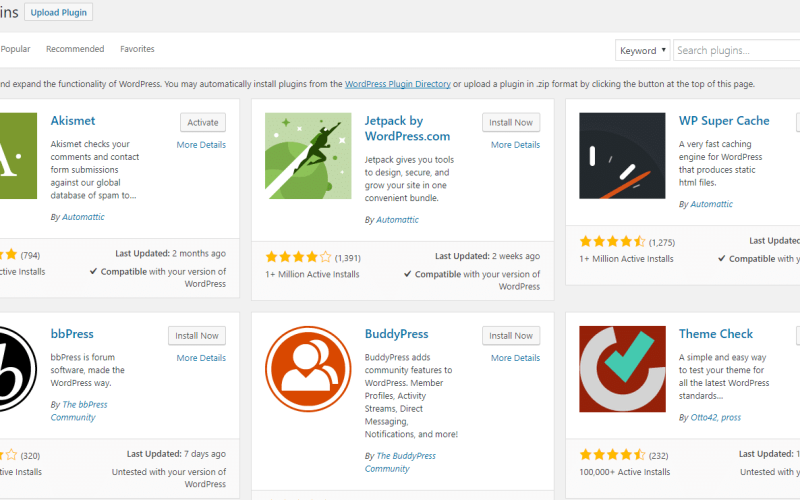This screenshot has height=500, width=800.
Task: Activate the Akismet plugin
Action: tap(202, 122)
